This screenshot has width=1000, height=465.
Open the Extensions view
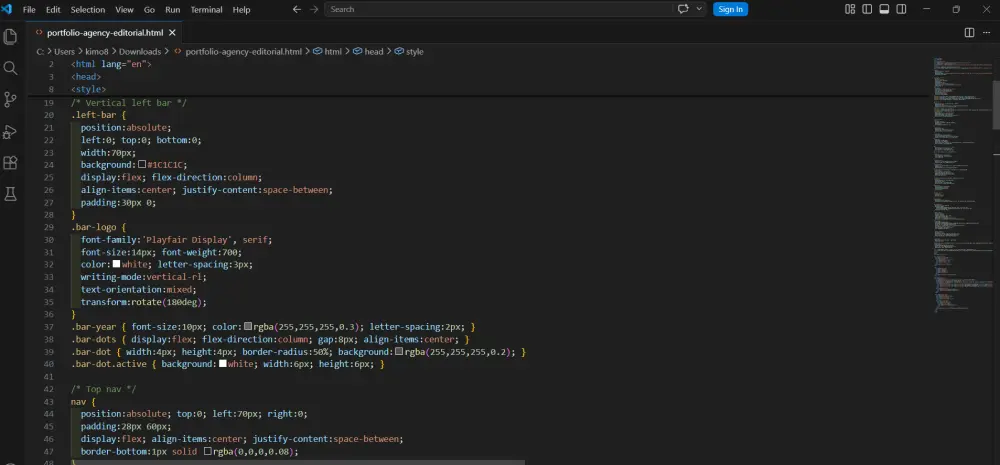[x=10, y=163]
